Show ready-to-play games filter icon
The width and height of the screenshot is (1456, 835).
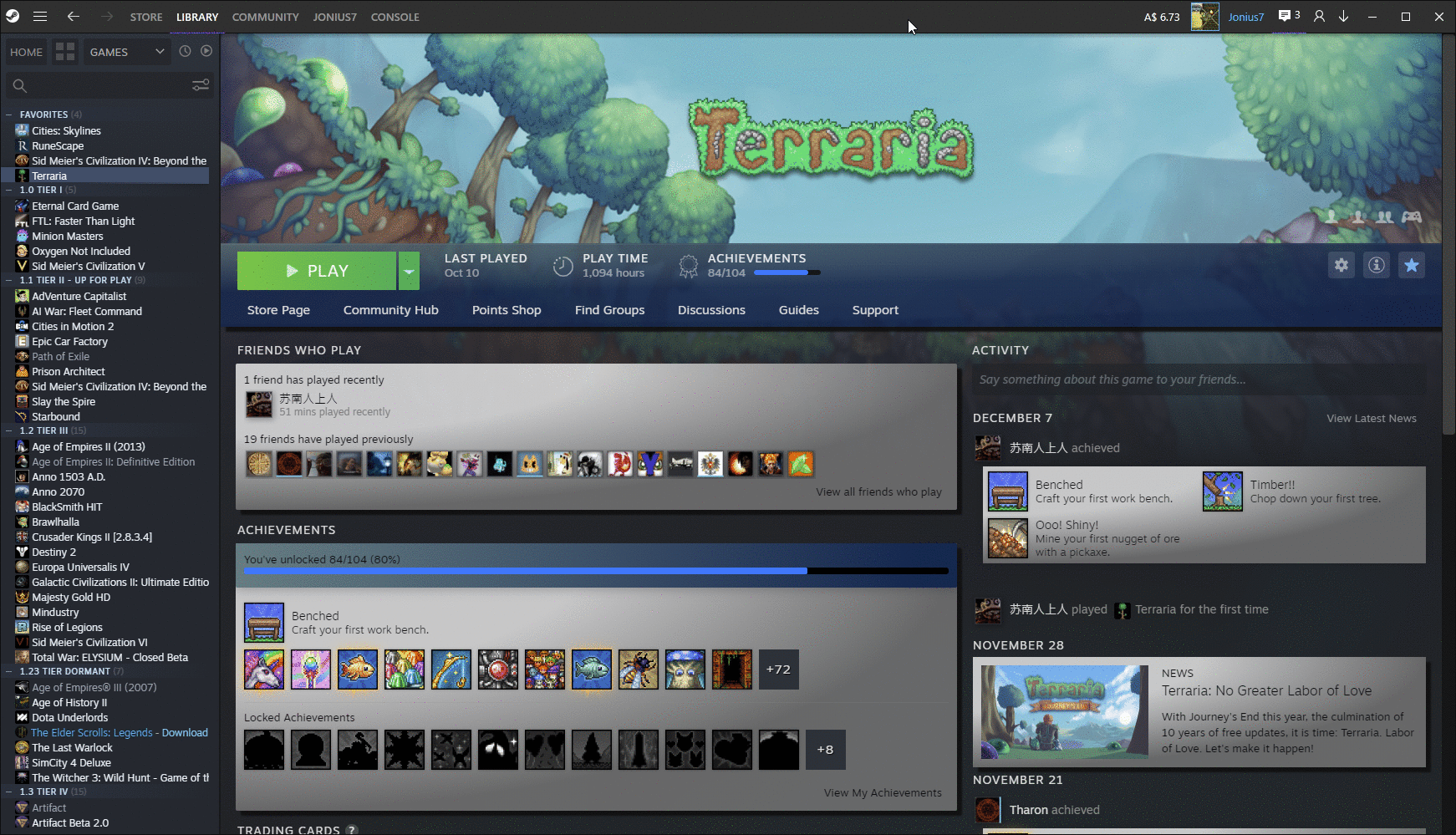click(206, 51)
